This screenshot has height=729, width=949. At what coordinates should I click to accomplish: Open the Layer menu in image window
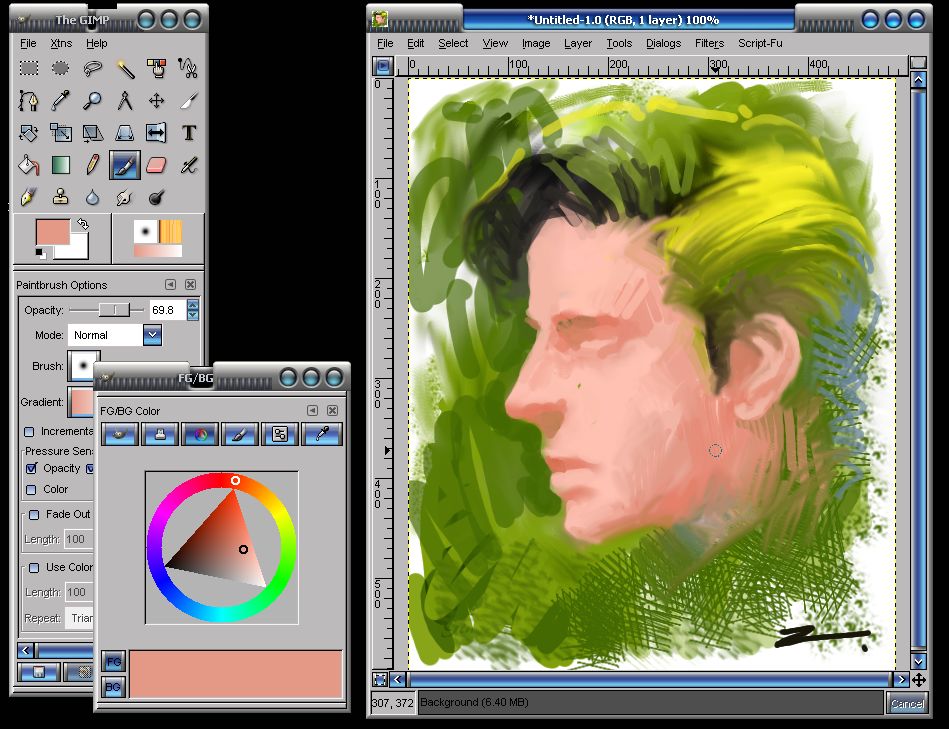577,43
